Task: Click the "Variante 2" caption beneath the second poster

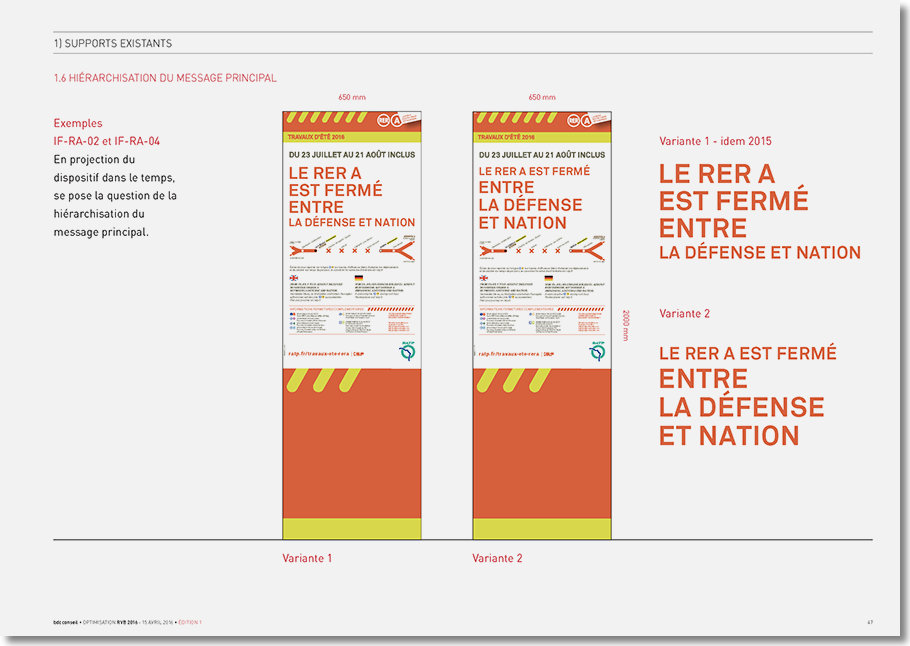Action: tap(497, 558)
